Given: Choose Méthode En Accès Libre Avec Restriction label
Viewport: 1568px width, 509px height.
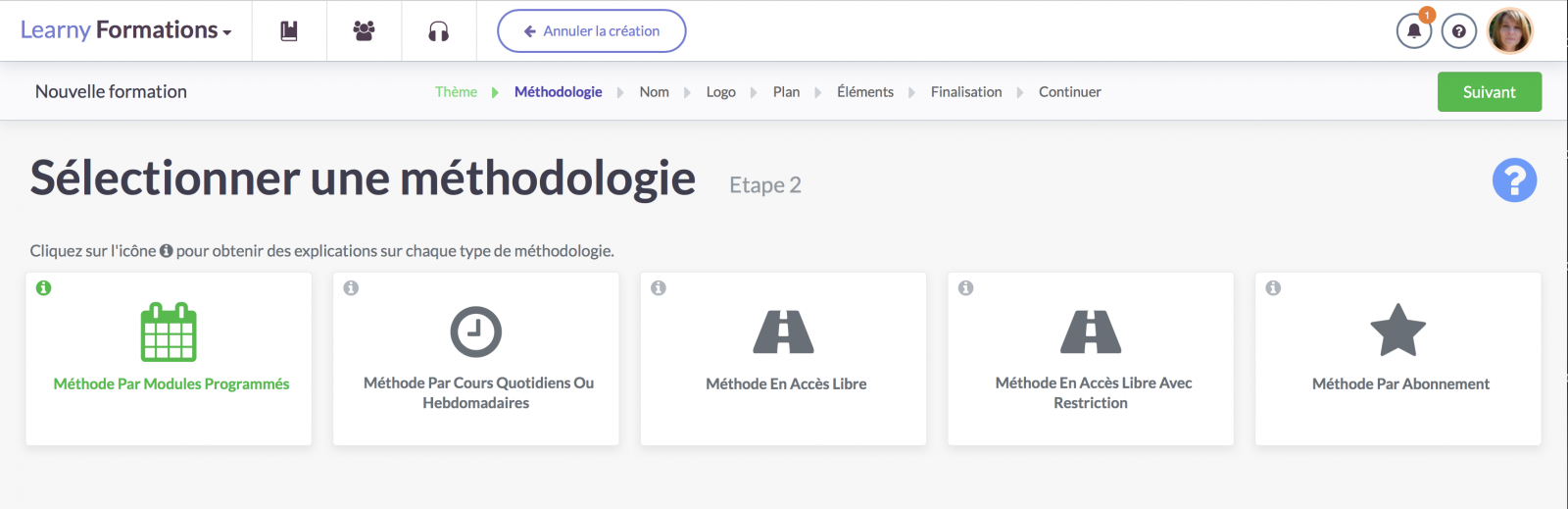Looking at the screenshot, I should (x=1094, y=393).
